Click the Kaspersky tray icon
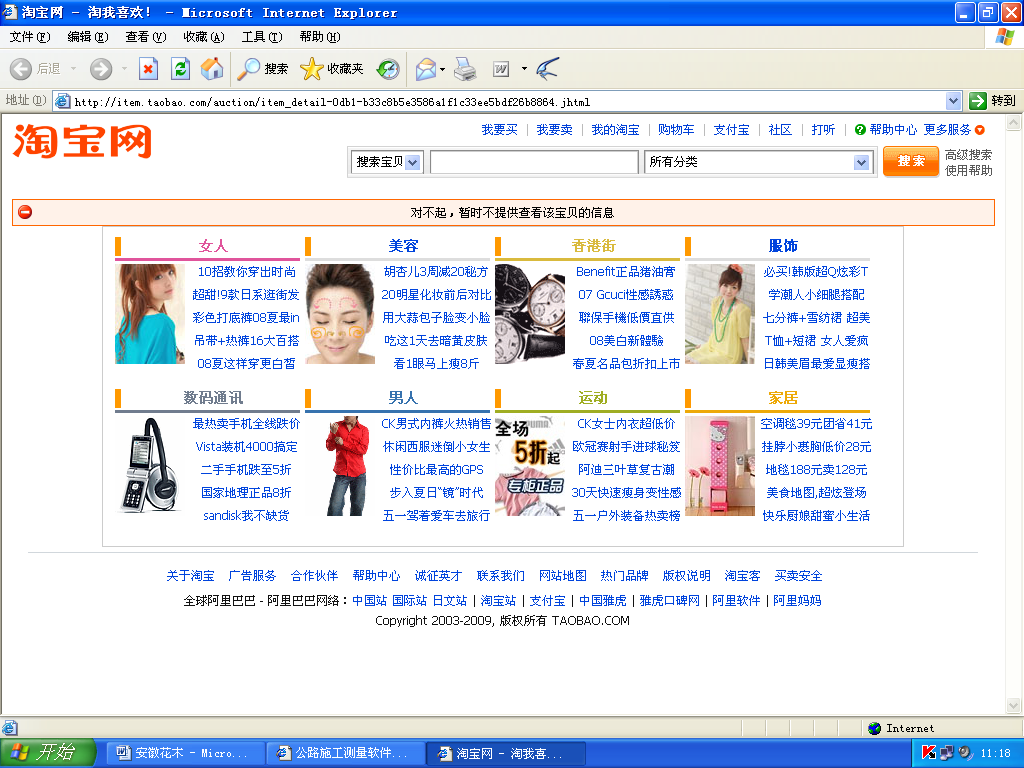Image resolution: width=1024 pixels, height=768 pixels. click(929, 752)
